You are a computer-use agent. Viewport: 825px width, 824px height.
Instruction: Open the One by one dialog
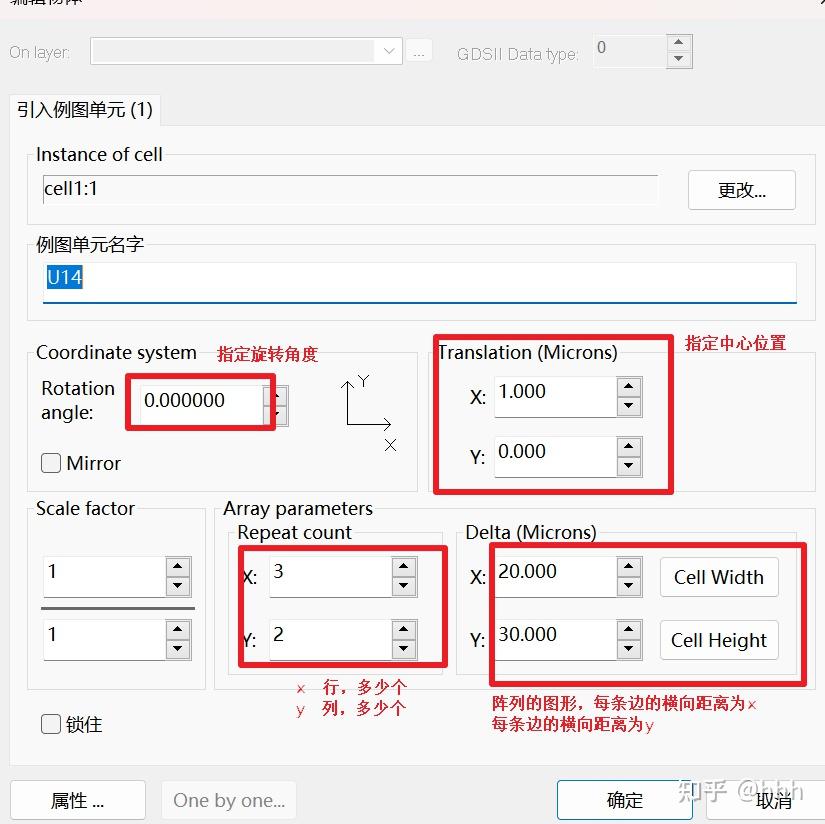point(228,799)
